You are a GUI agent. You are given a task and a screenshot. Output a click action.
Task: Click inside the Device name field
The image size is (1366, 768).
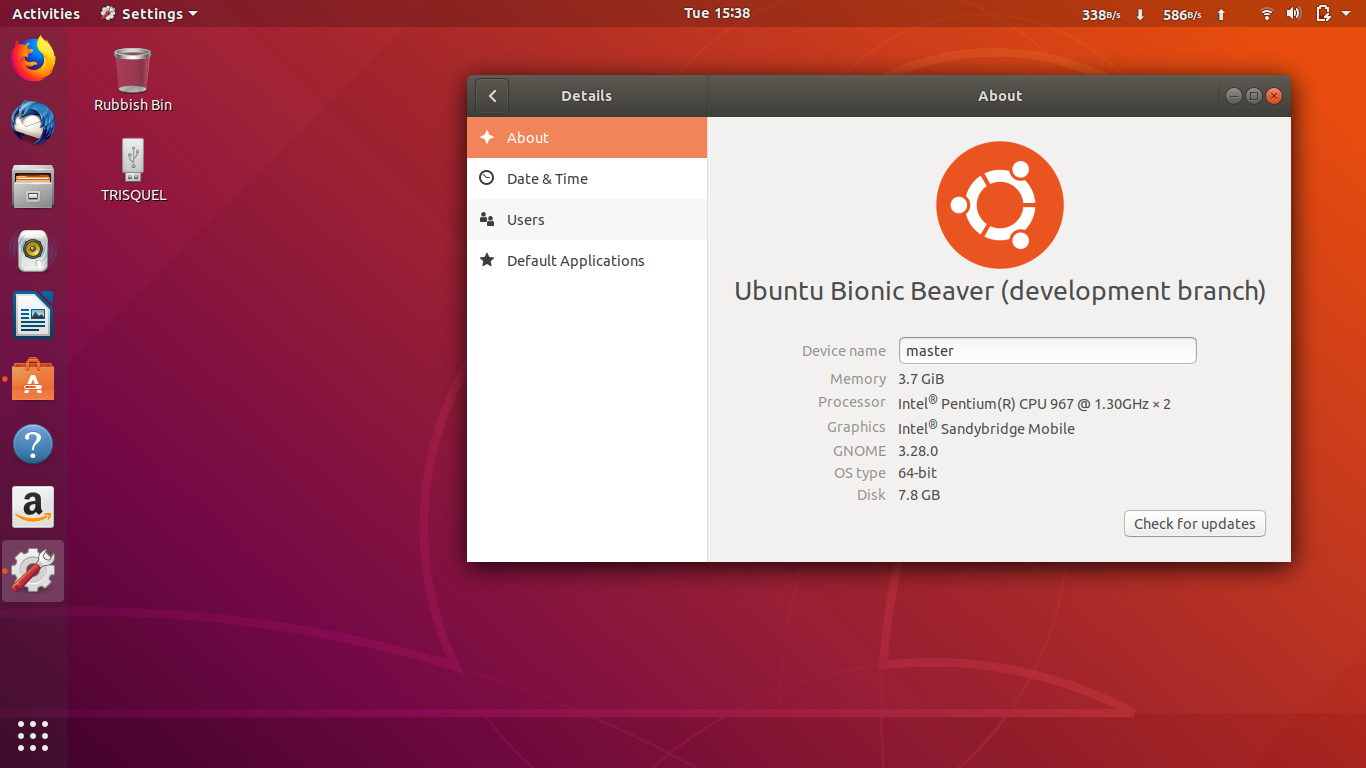click(1046, 350)
